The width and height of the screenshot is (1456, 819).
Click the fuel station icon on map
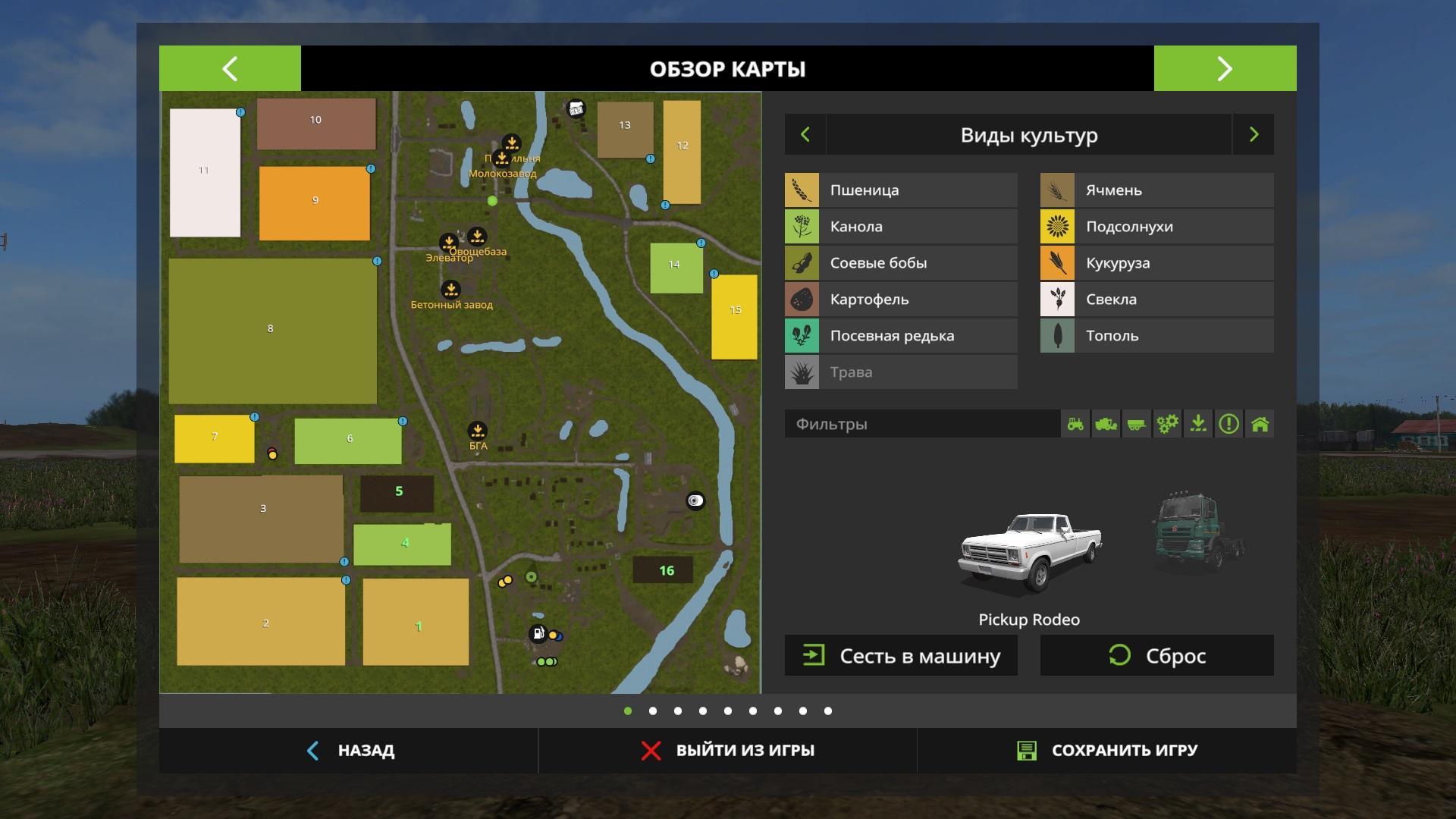(x=538, y=633)
